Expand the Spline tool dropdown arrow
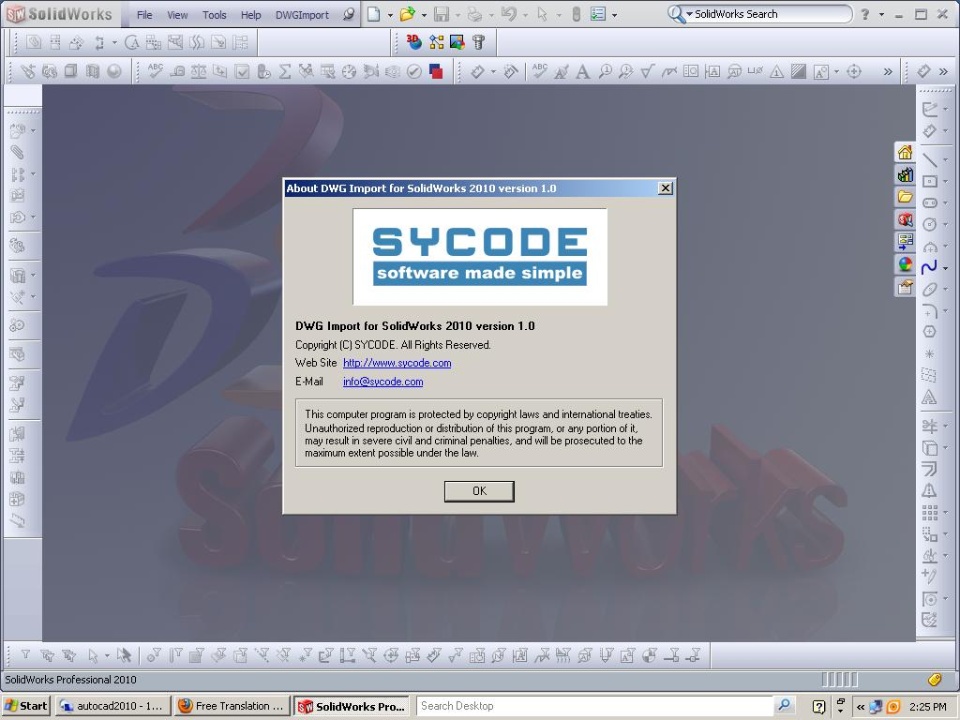Image resolution: width=960 pixels, height=720 pixels. (x=945, y=268)
